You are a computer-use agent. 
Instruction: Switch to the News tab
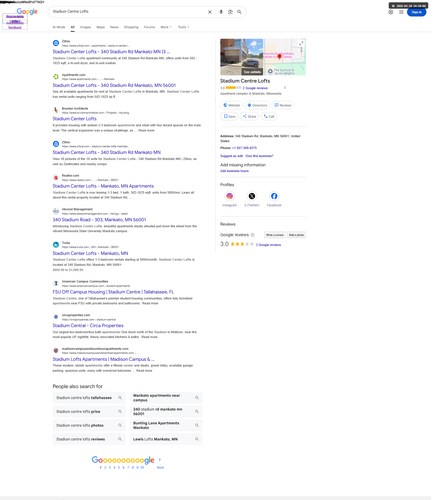[114, 27]
